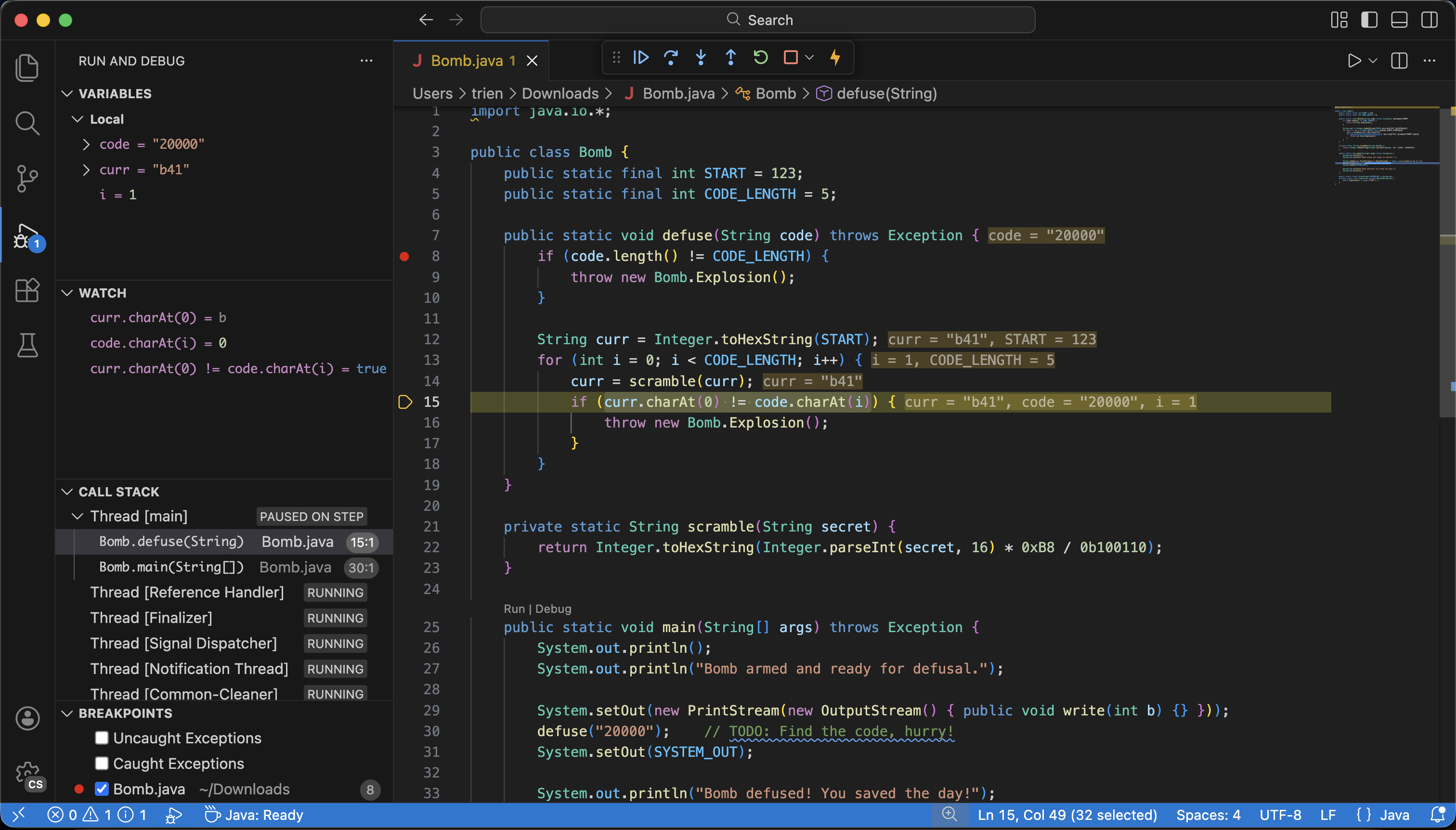Step over the current line
1456x830 pixels.
pos(670,58)
